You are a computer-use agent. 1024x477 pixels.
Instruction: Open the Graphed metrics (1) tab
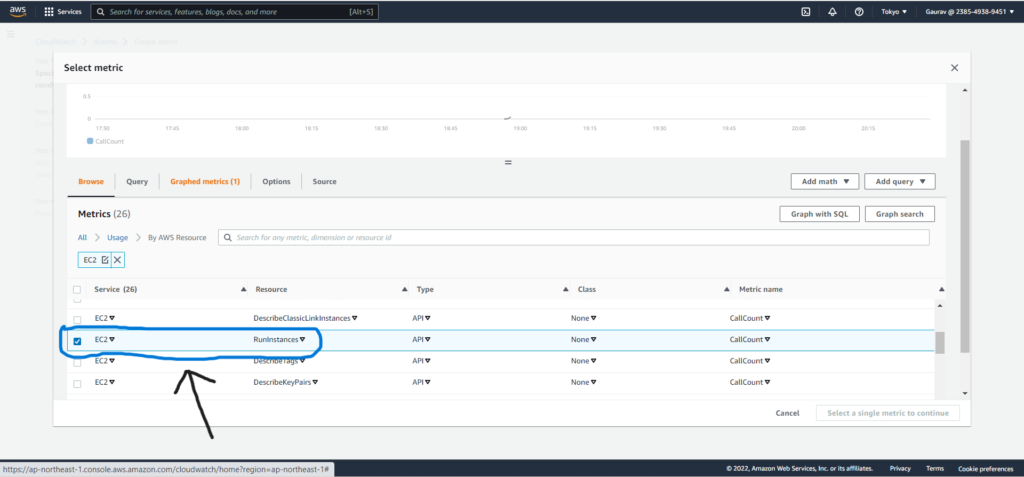point(205,182)
